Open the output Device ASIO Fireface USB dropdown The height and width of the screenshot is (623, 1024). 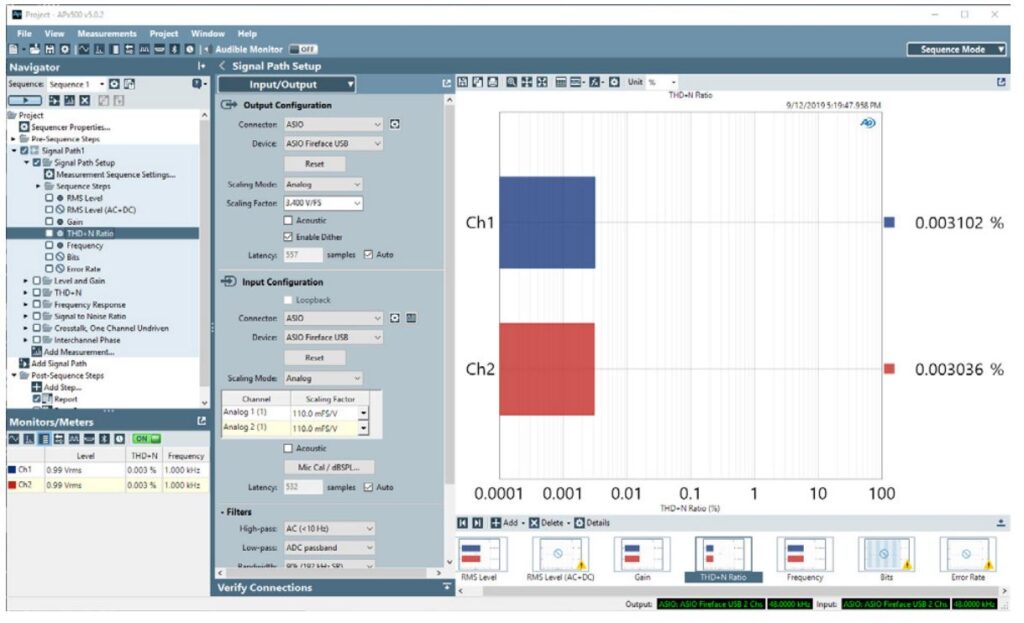tap(333, 144)
